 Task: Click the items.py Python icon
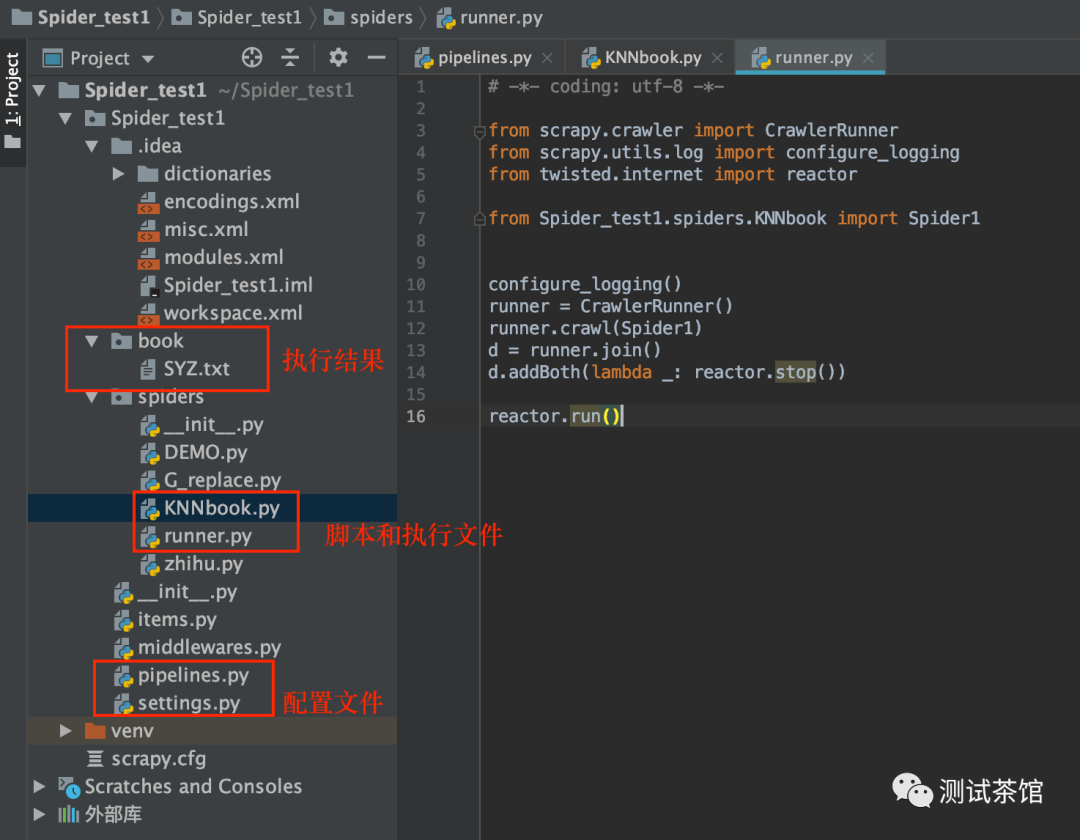click(x=123, y=620)
